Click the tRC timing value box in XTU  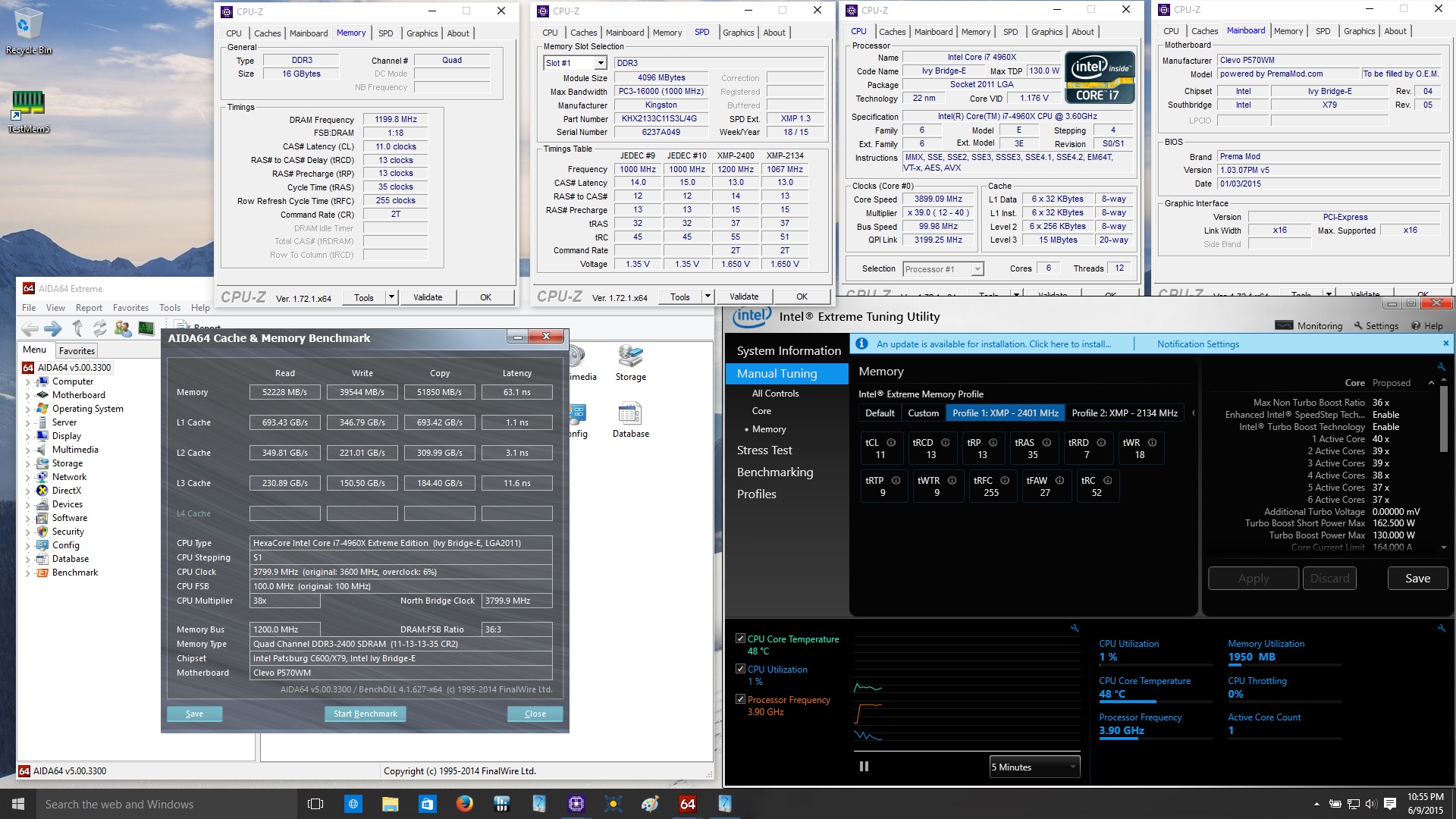1097,487
